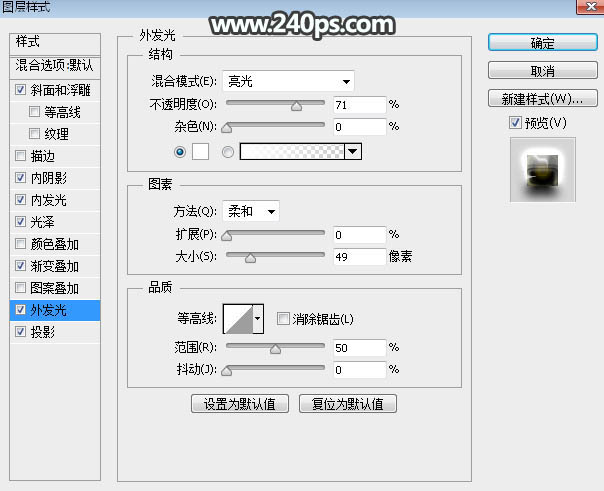This screenshot has height=491, width=604.
Task: Toggle the 投影 checkbox
Action: [20, 332]
